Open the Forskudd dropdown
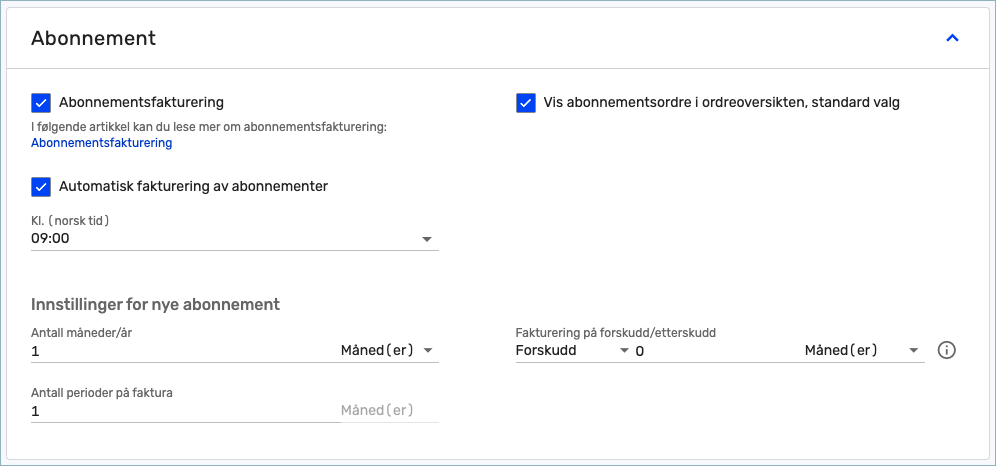The height and width of the screenshot is (466, 996). point(572,350)
